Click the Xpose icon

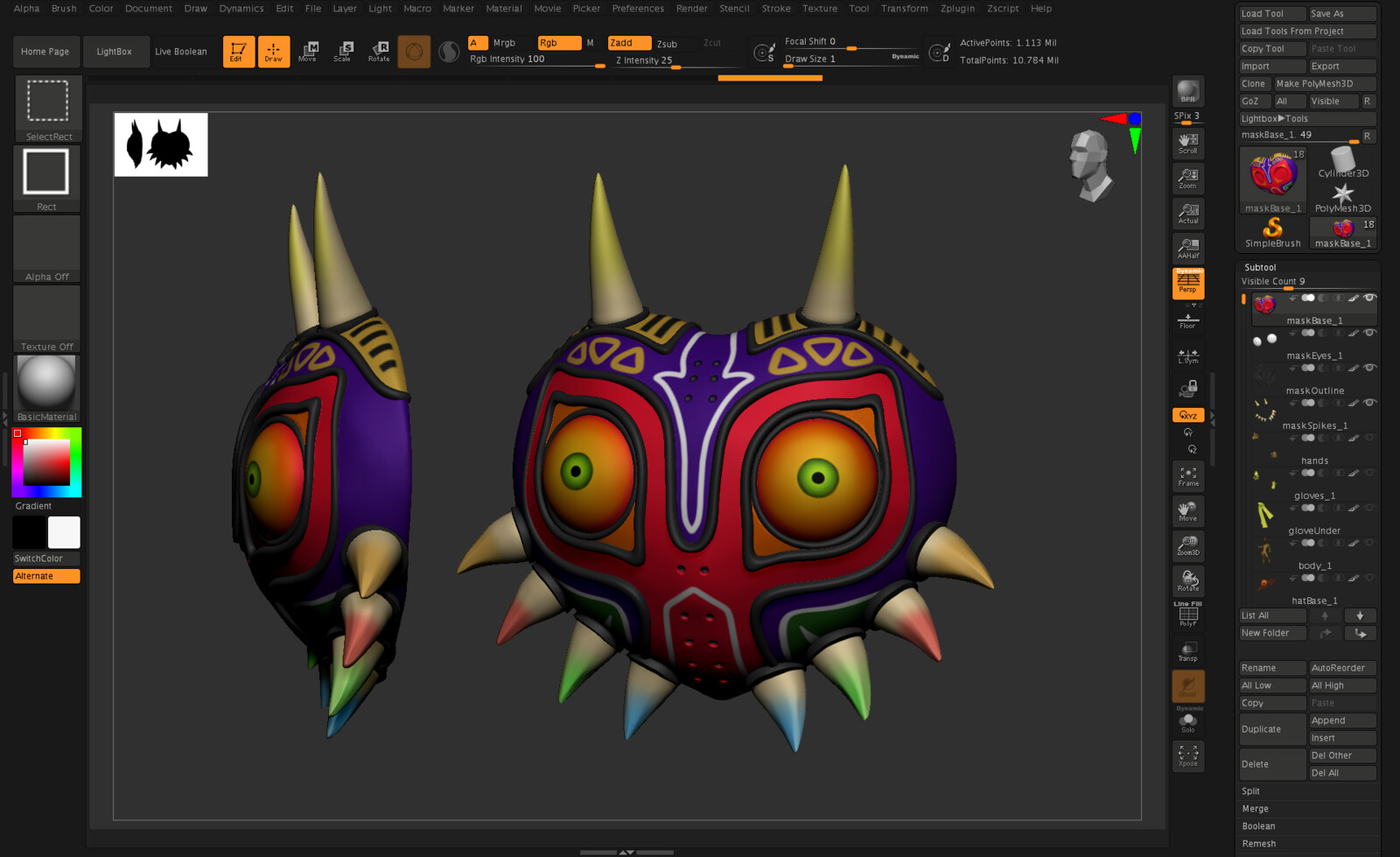[1188, 756]
